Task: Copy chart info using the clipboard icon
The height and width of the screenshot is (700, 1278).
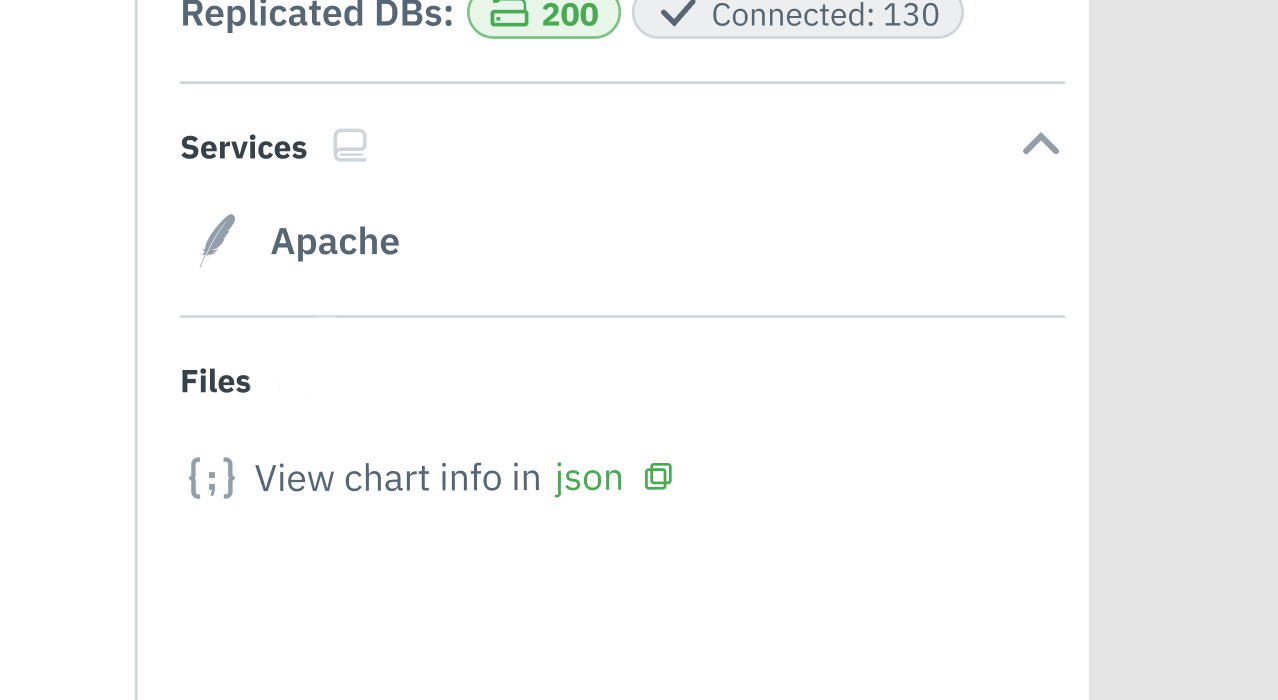Action: pyautogui.click(x=658, y=476)
